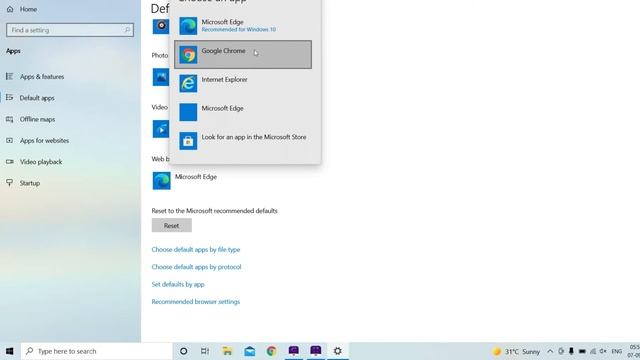
Task: Open the Windows Start menu
Action: 10,351
